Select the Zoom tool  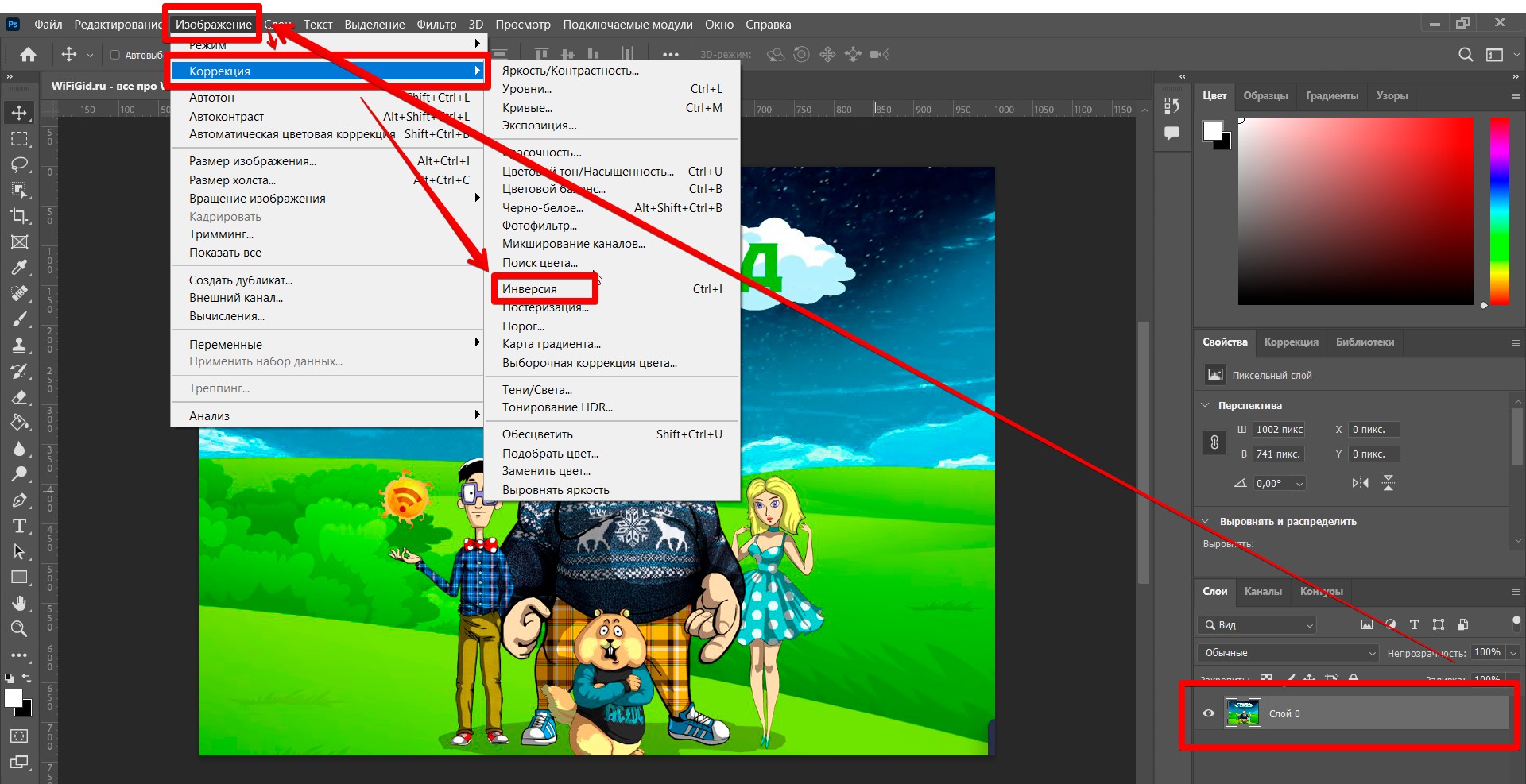pos(19,629)
